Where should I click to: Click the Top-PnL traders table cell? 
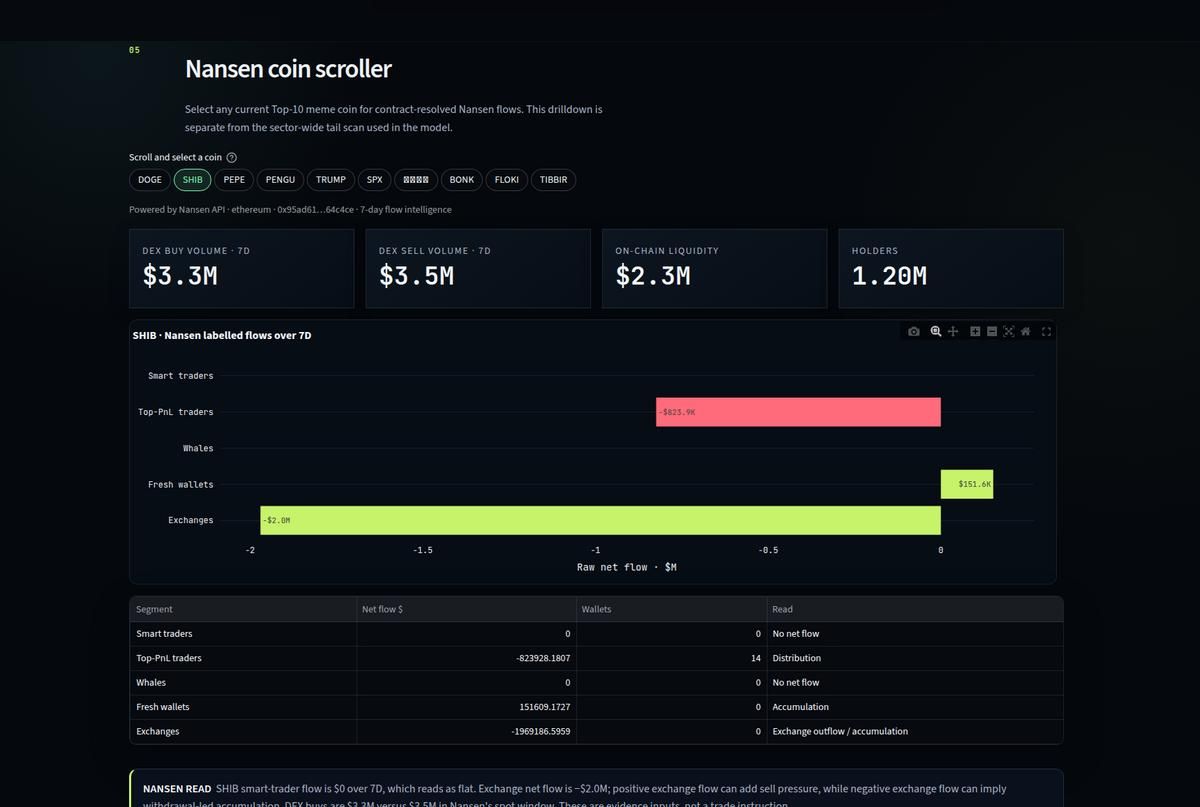(243, 658)
